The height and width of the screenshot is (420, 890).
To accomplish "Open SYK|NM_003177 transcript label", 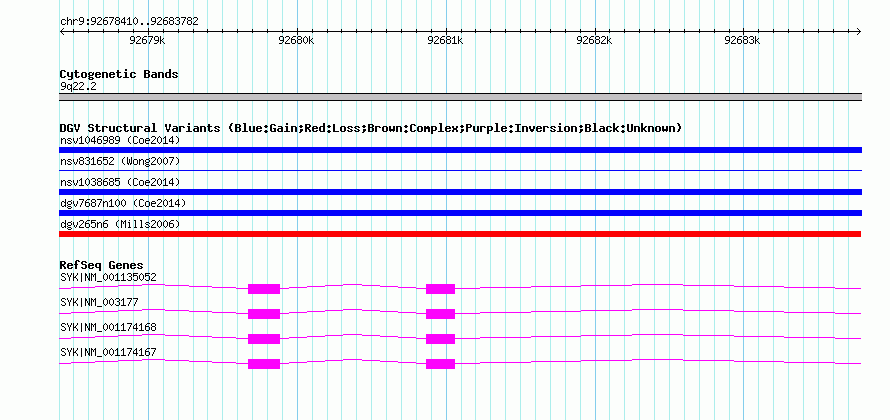I will (99, 302).
